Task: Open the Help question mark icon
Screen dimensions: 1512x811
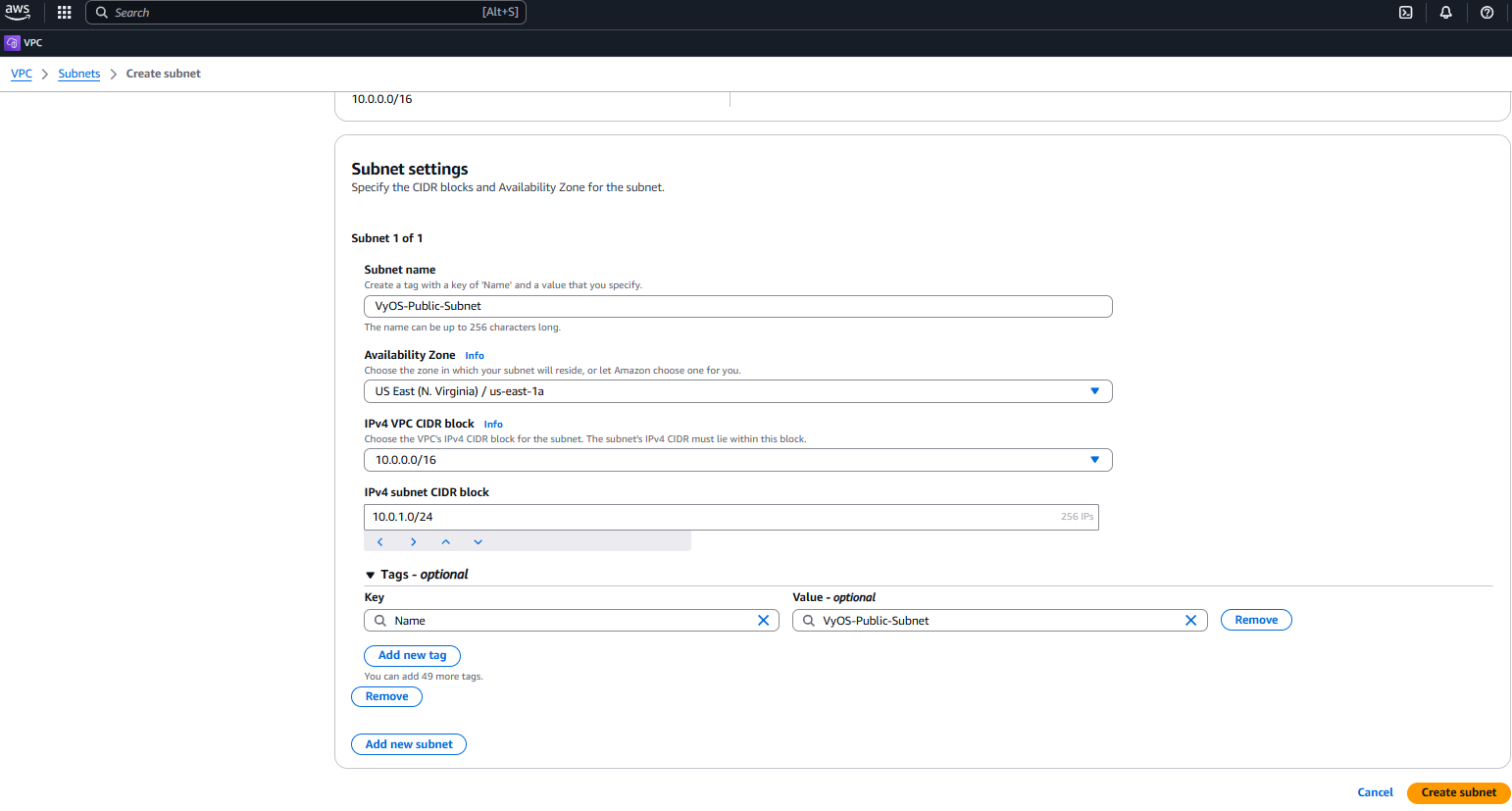Action: [x=1487, y=13]
